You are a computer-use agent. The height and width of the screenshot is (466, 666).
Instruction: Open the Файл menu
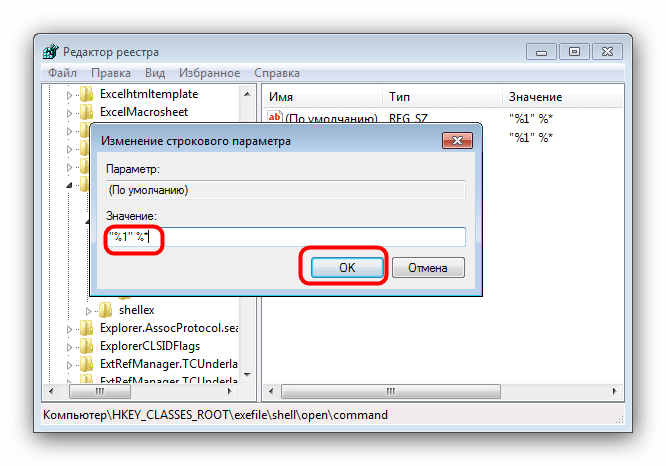click(x=62, y=73)
